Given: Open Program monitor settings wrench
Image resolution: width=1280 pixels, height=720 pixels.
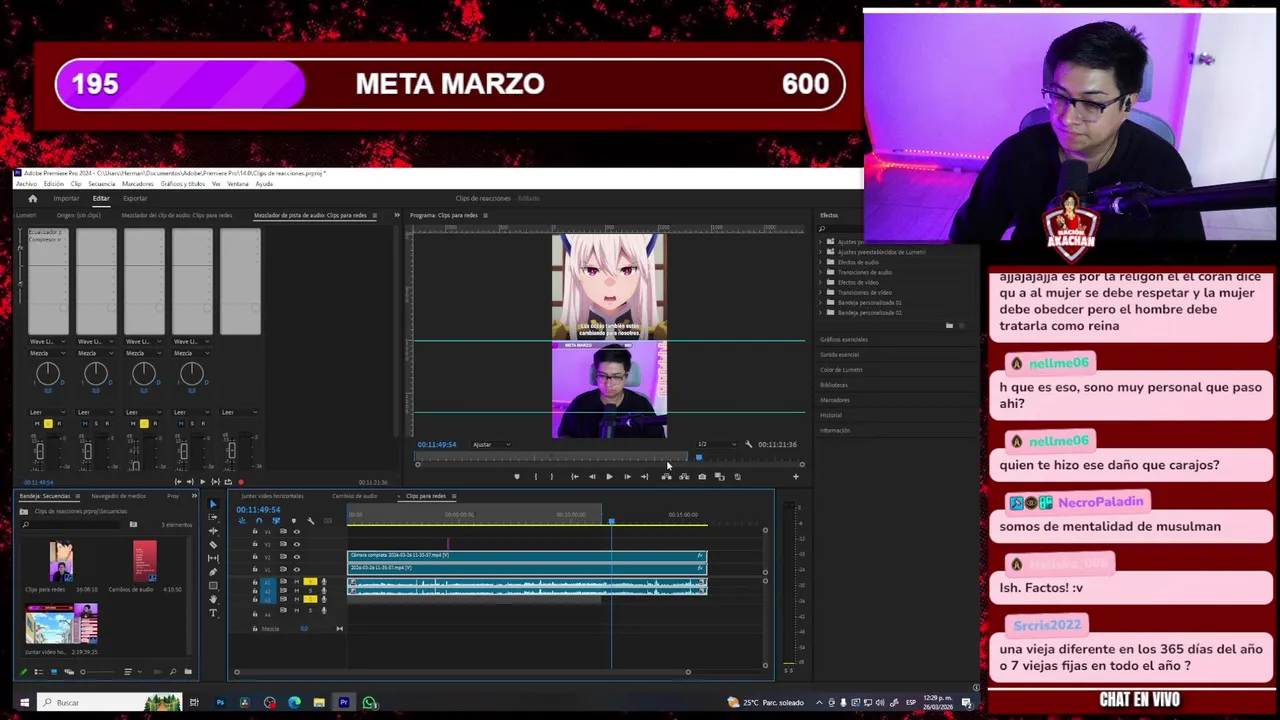Looking at the screenshot, I should coord(749,444).
